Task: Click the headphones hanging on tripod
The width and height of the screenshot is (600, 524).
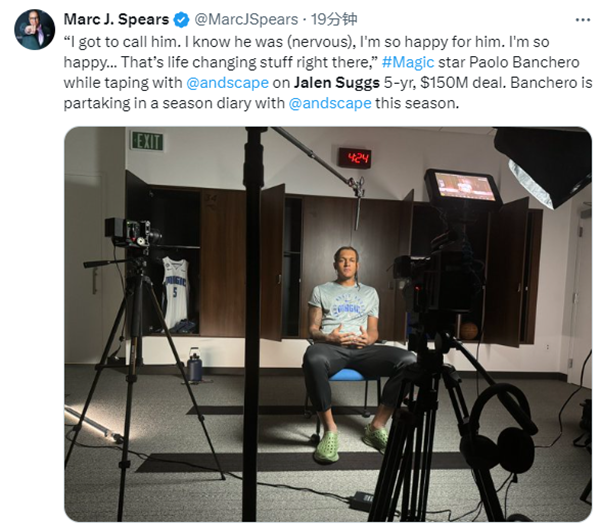Action: (497, 434)
